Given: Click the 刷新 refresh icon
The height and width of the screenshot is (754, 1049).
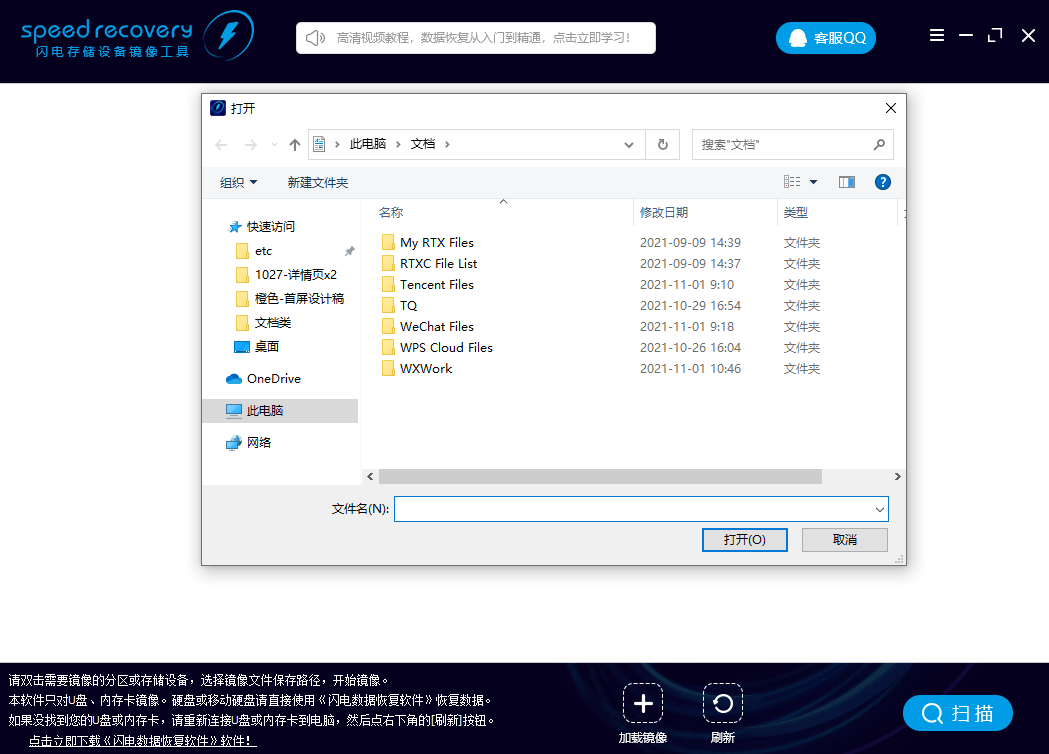Looking at the screenshot, I should tap(723, 703).
